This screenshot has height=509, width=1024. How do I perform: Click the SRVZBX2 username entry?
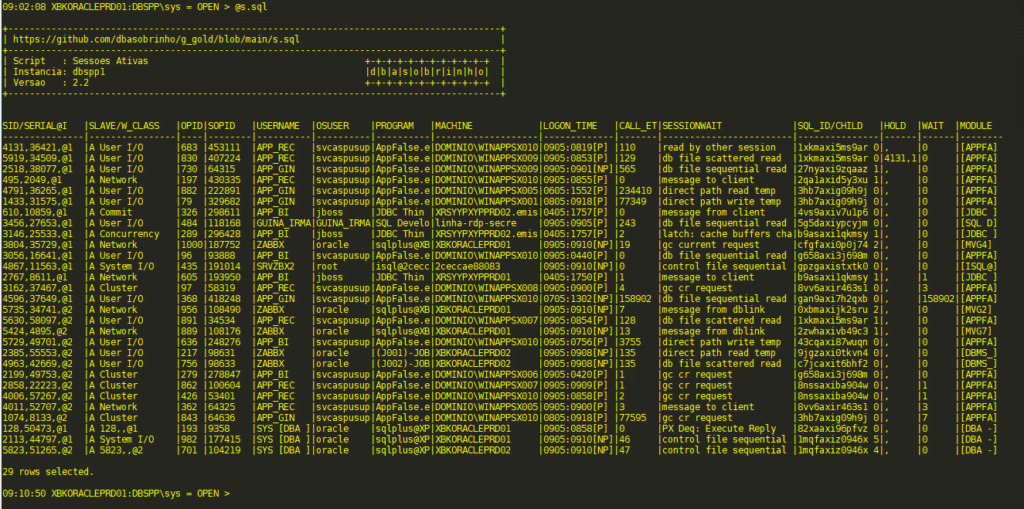(274, 266)
